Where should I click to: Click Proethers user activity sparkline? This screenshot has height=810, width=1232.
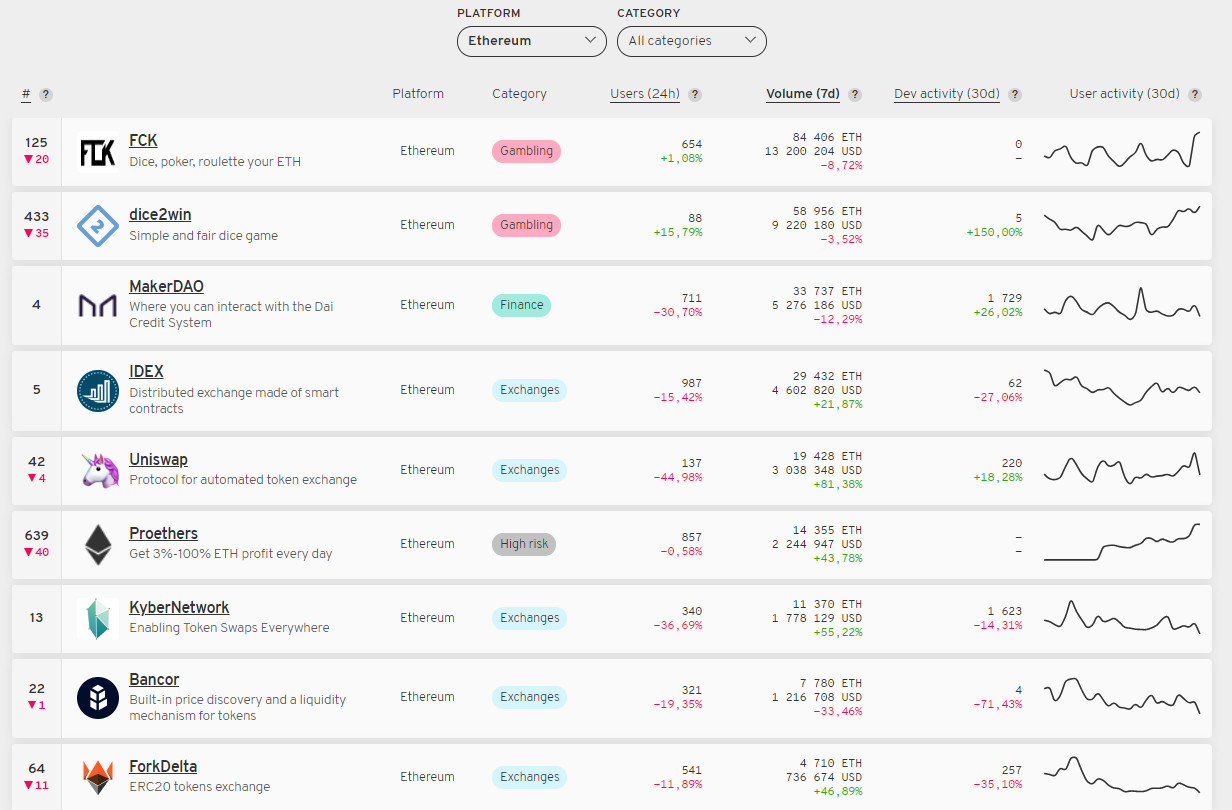(1122, 543)
